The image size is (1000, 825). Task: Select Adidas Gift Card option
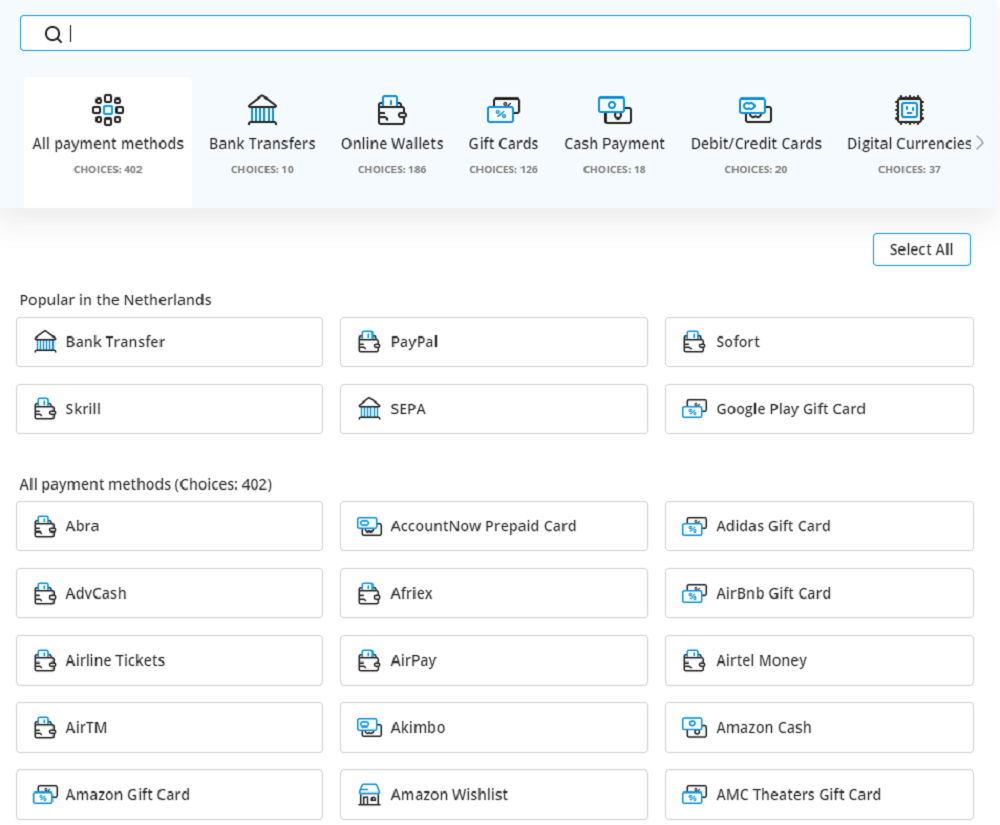pos(819,526)
